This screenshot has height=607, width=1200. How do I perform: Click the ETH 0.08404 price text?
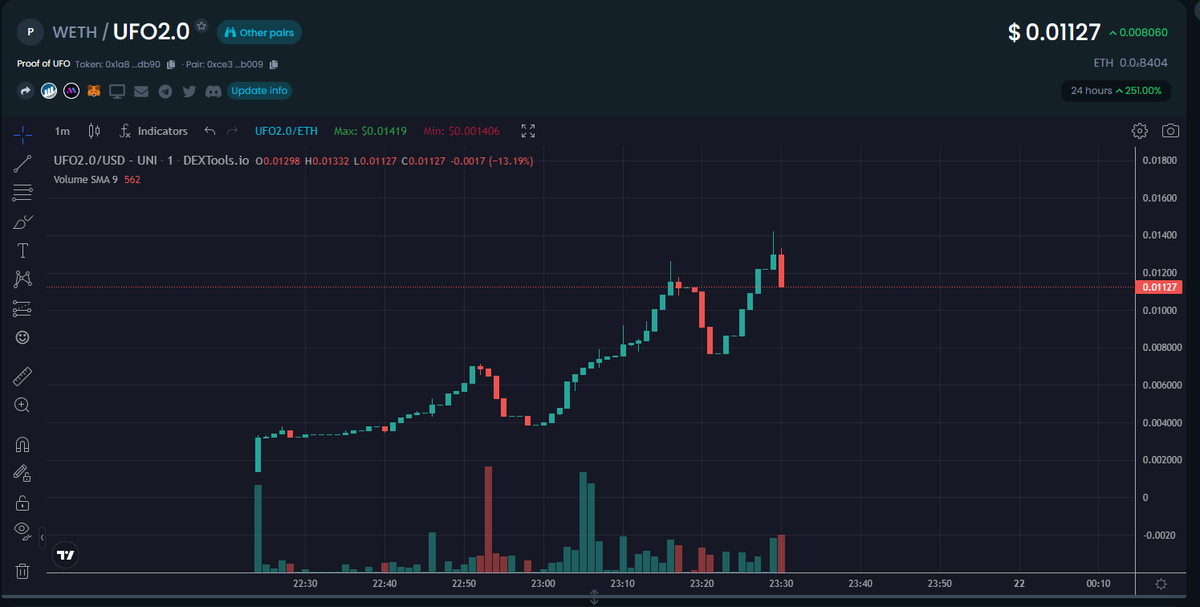tap(1131, 62)
